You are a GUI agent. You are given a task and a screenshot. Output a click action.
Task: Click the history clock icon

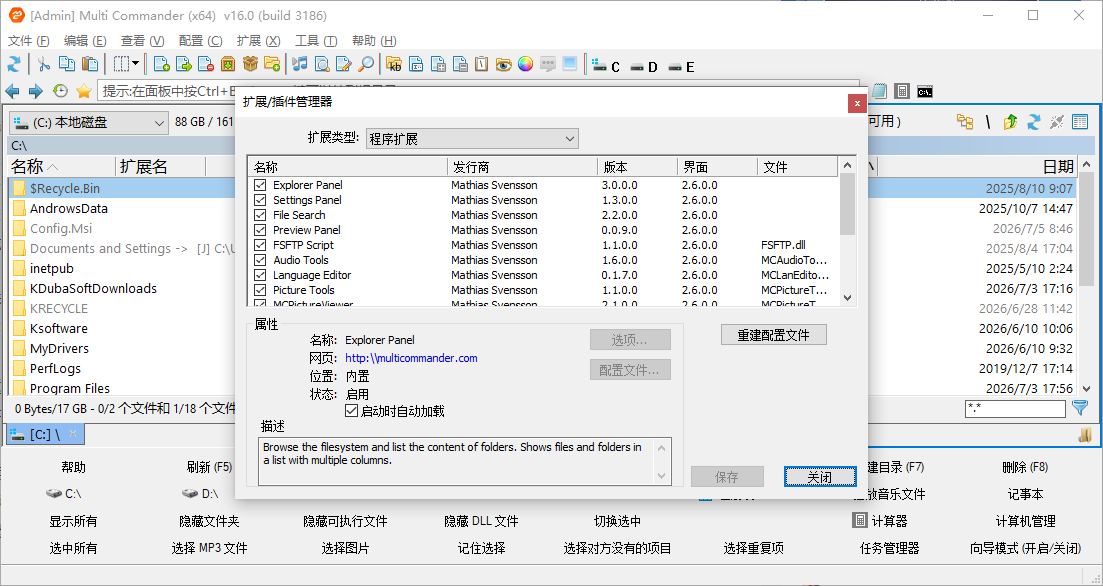(x=60, y=91)
